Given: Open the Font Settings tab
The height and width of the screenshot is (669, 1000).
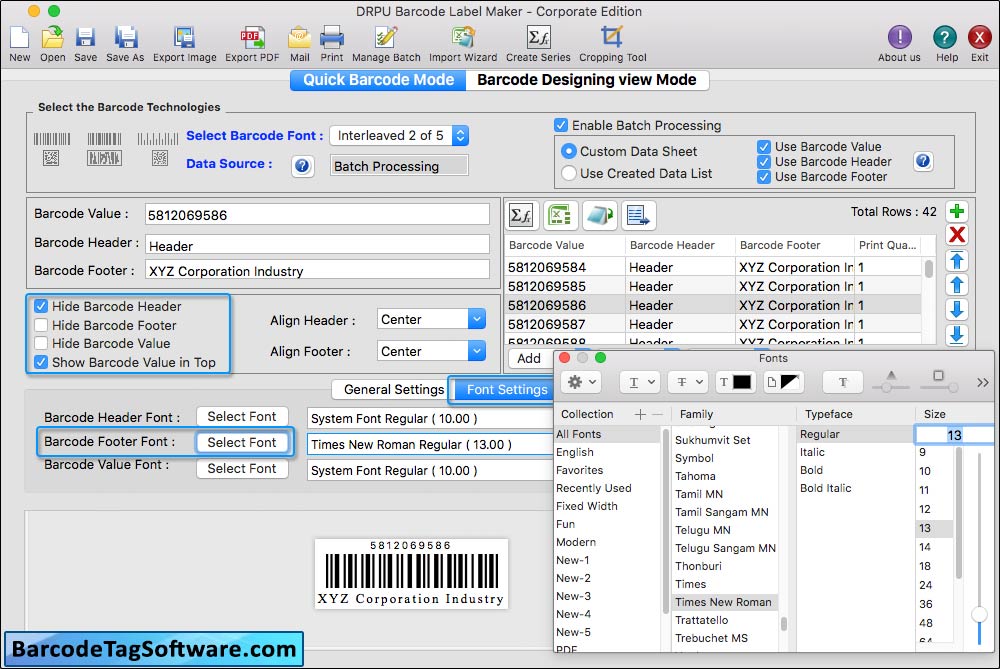Looking at the screenshot, I should click(506, 390).
